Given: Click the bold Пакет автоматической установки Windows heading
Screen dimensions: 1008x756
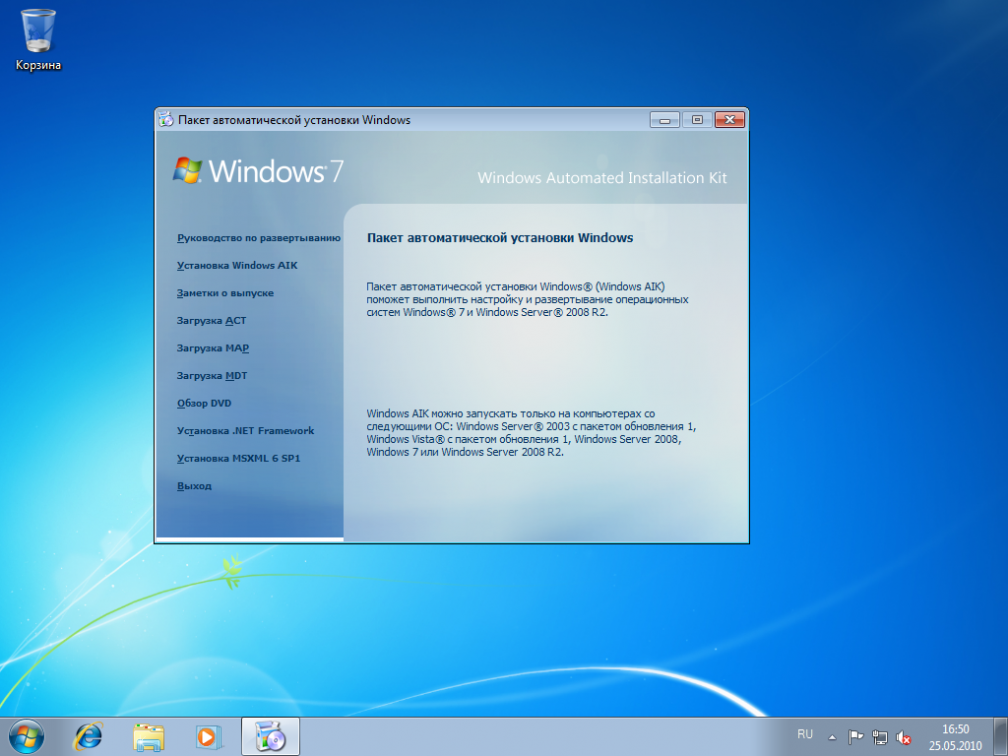Looking at the screenshot, I should (500, 238).
